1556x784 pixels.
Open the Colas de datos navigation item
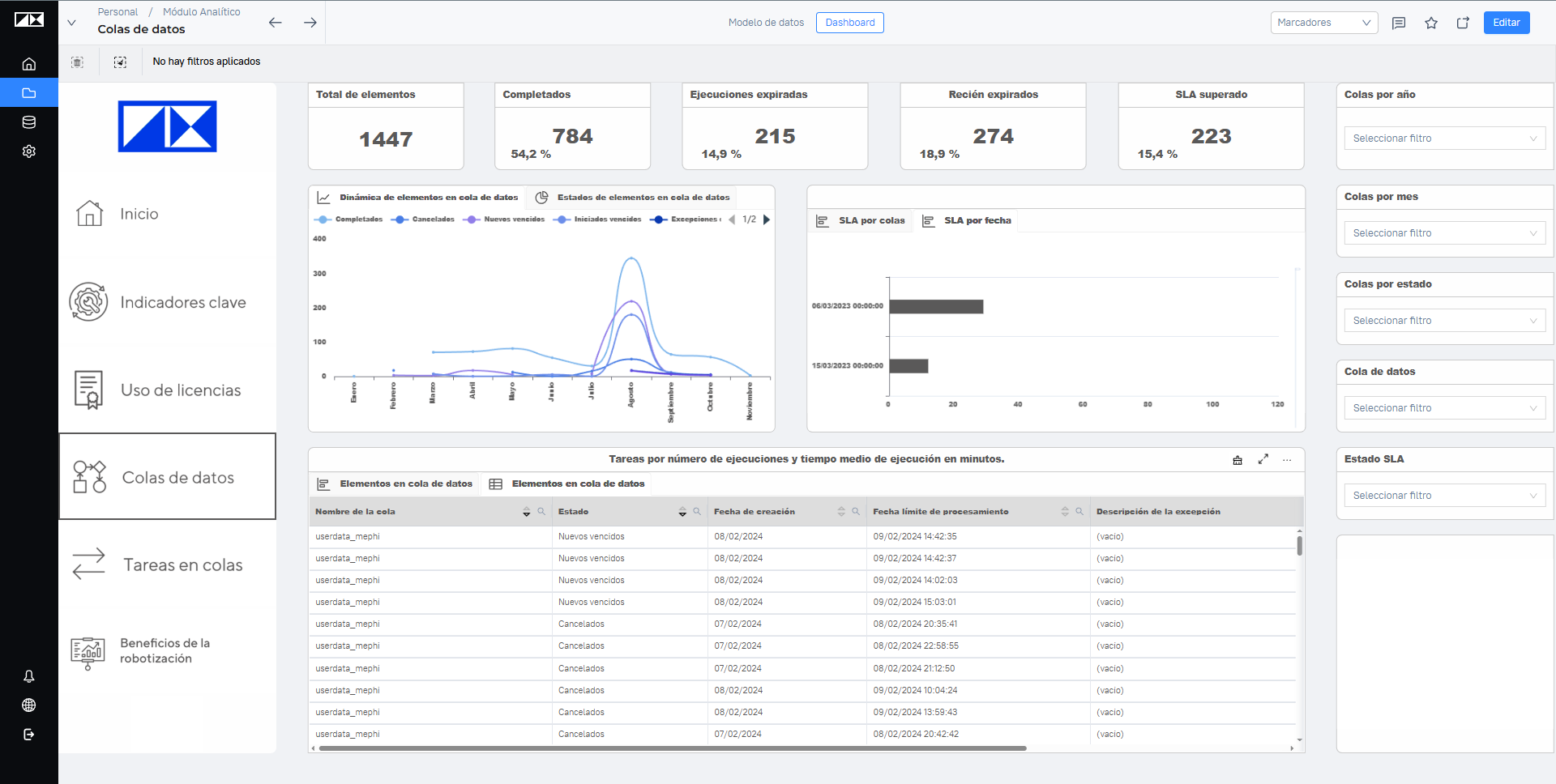pos(168,477)
